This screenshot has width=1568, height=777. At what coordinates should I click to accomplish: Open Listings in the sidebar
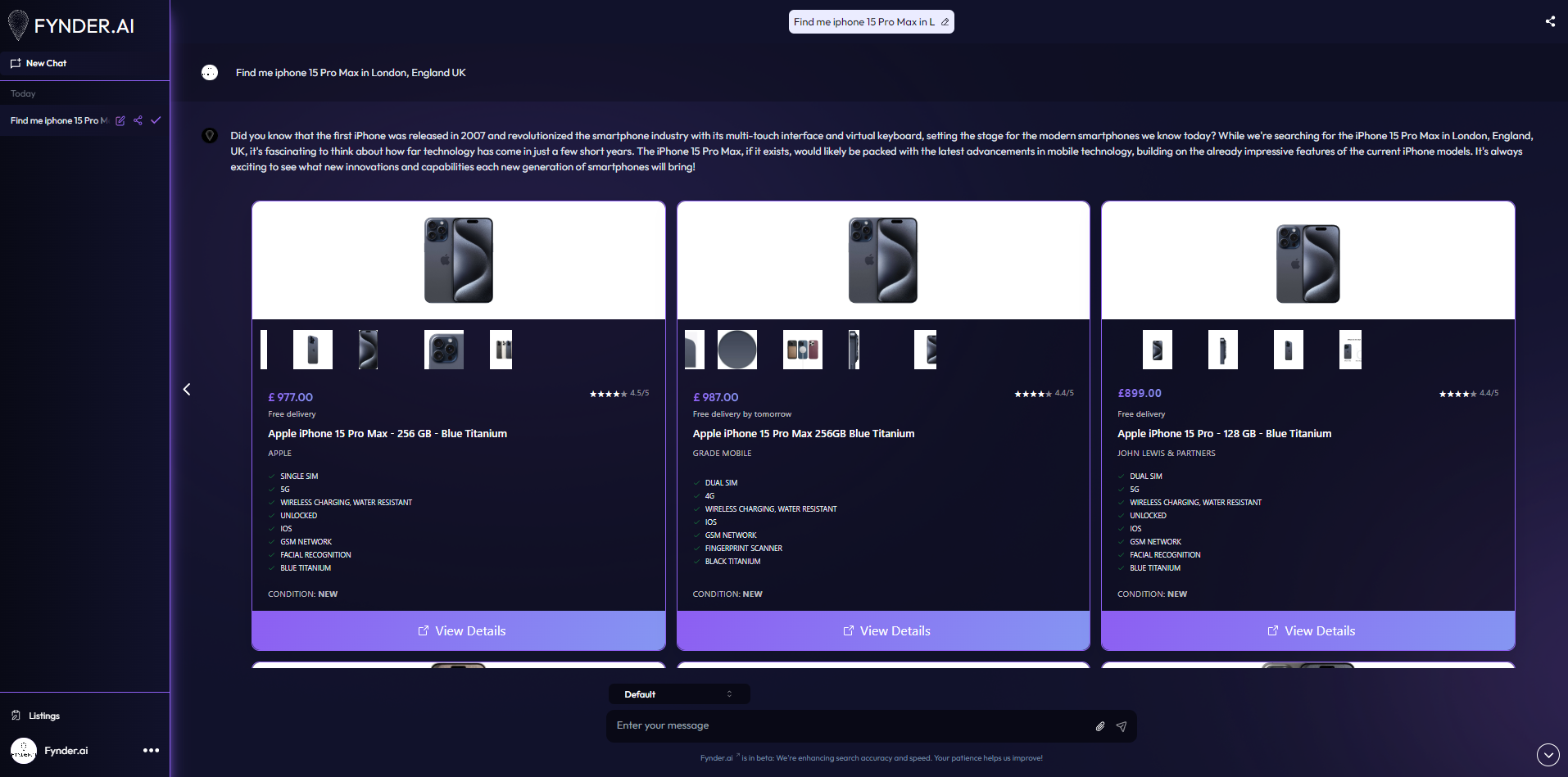coord(36,716)
